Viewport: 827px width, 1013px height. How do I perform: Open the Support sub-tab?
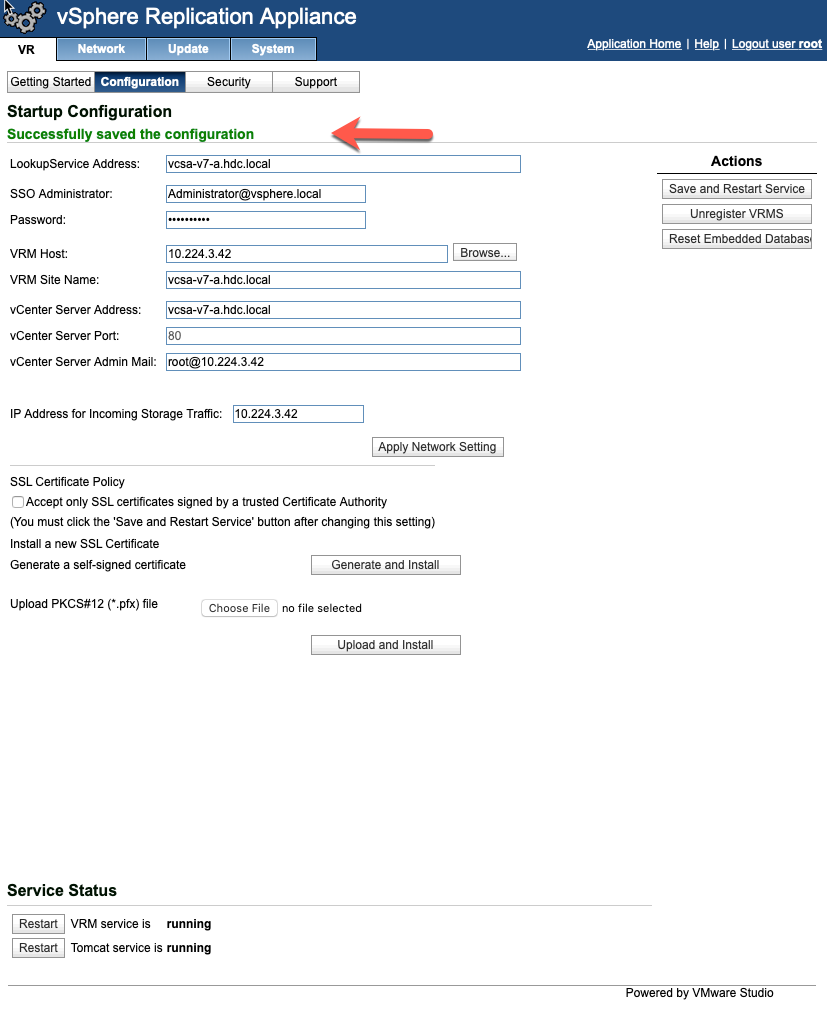click(316, 82)
